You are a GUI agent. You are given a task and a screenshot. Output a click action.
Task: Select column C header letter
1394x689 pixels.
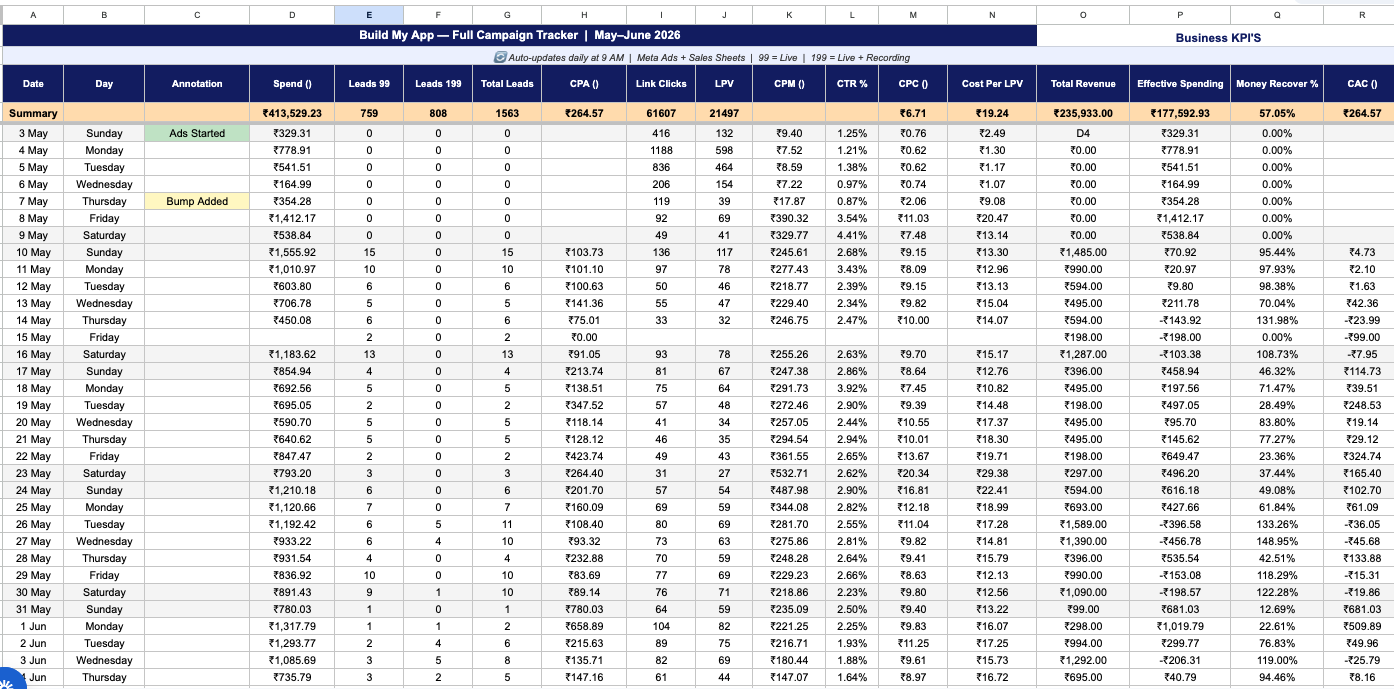197,15
